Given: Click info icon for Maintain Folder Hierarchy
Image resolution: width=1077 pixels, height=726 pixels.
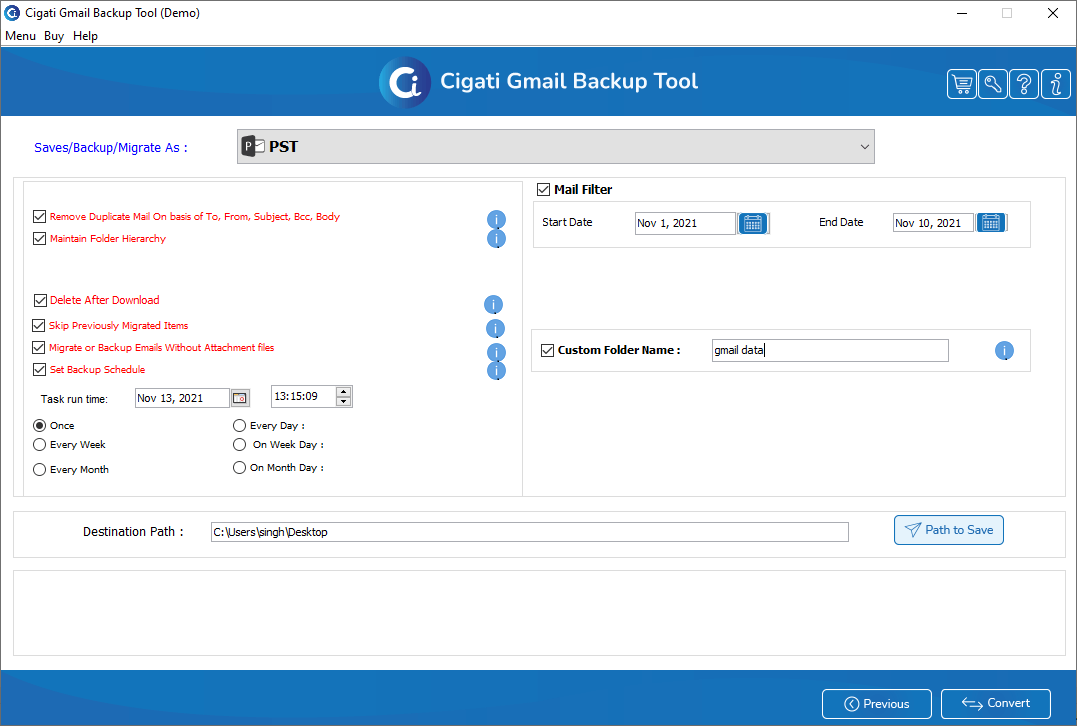Looking at the screenshot, I should coord(497,238).
